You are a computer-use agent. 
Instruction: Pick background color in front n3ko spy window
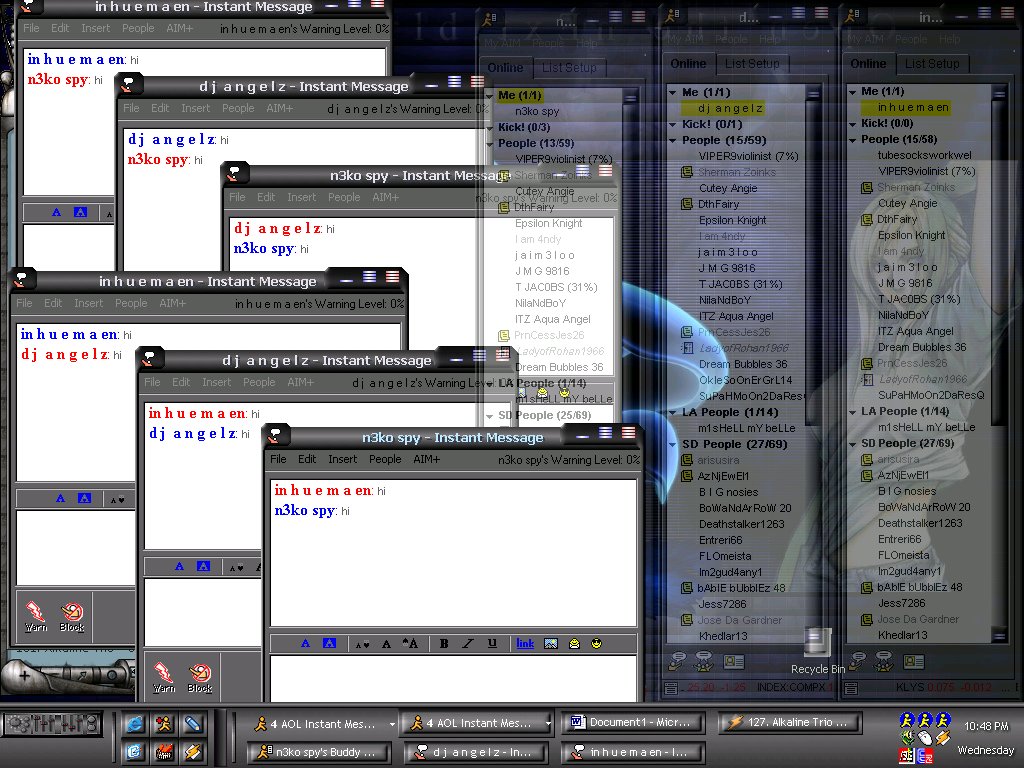(x=329, y=644)
